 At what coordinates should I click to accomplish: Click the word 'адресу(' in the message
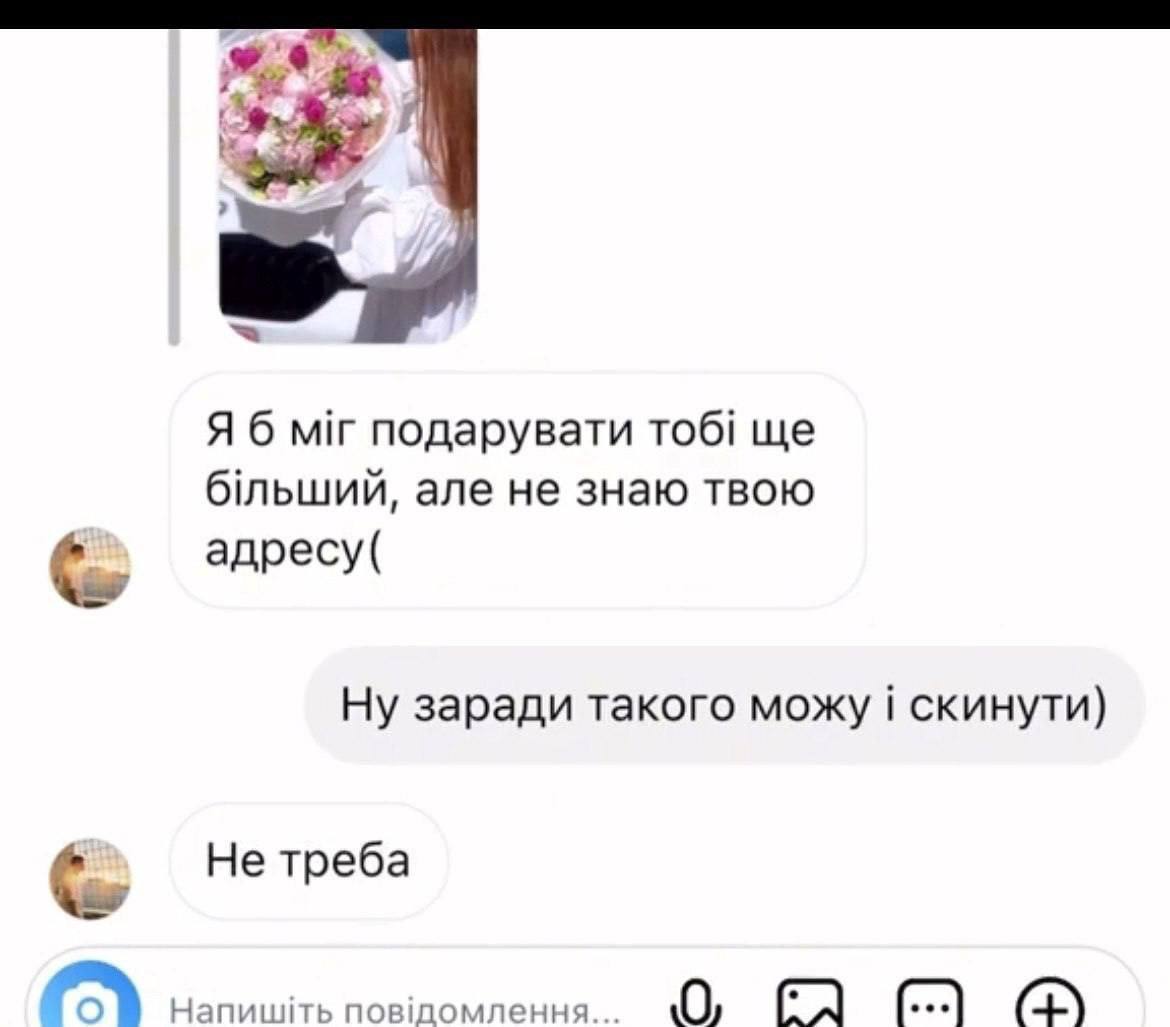(x=292, y=552)
